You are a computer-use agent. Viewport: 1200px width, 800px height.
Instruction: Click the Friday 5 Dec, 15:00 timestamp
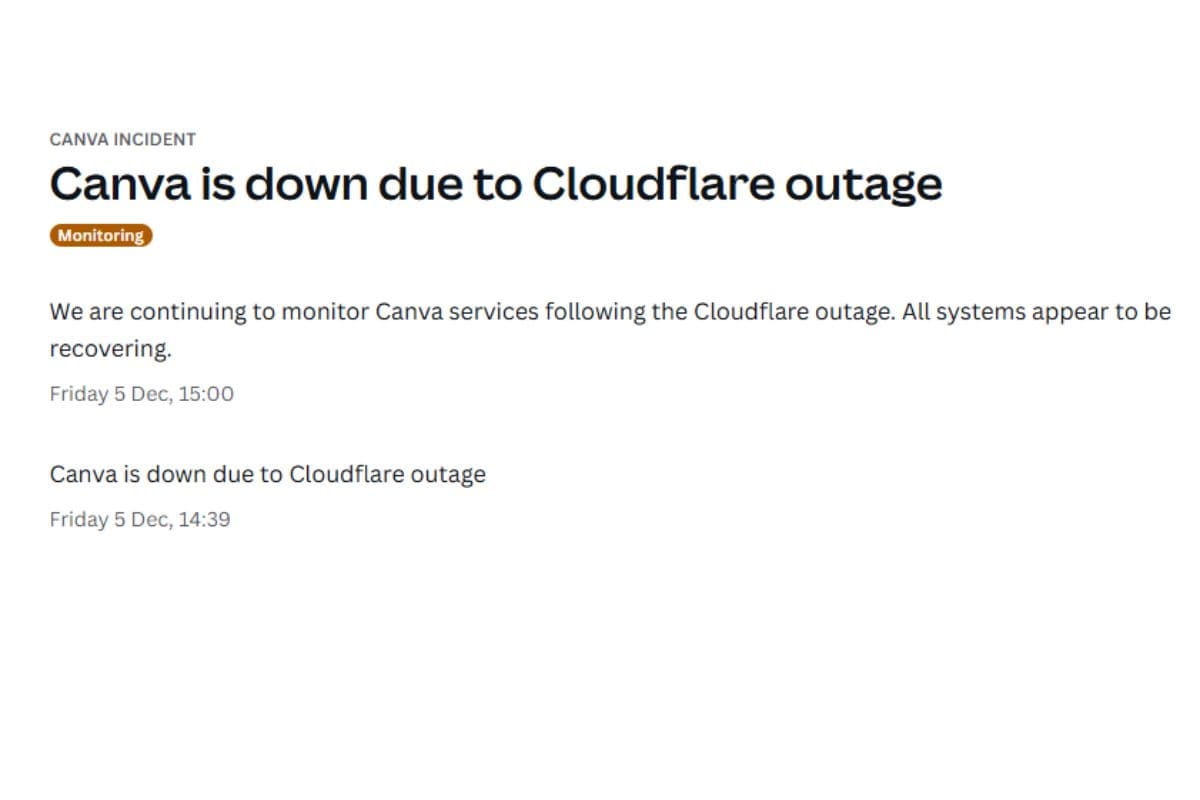coord(142,394)
